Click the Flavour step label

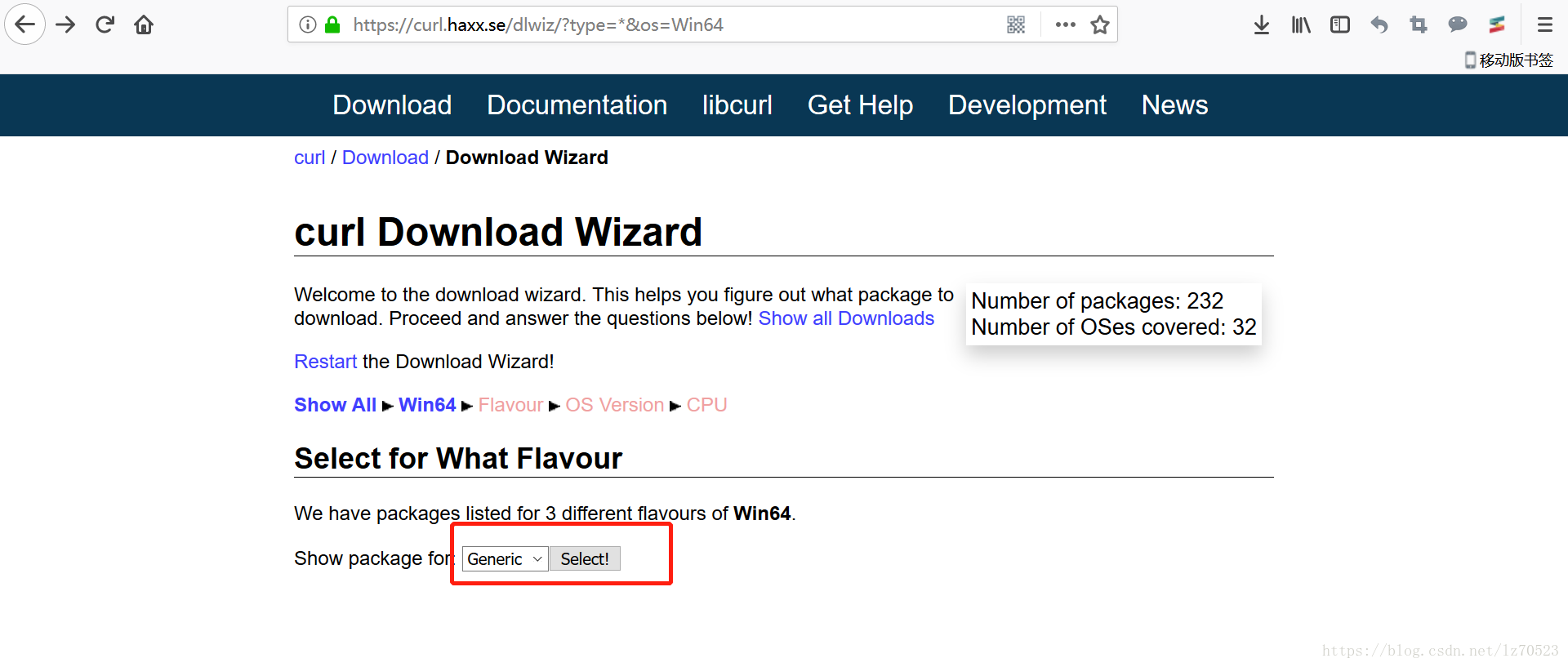[x=510, y=405]
